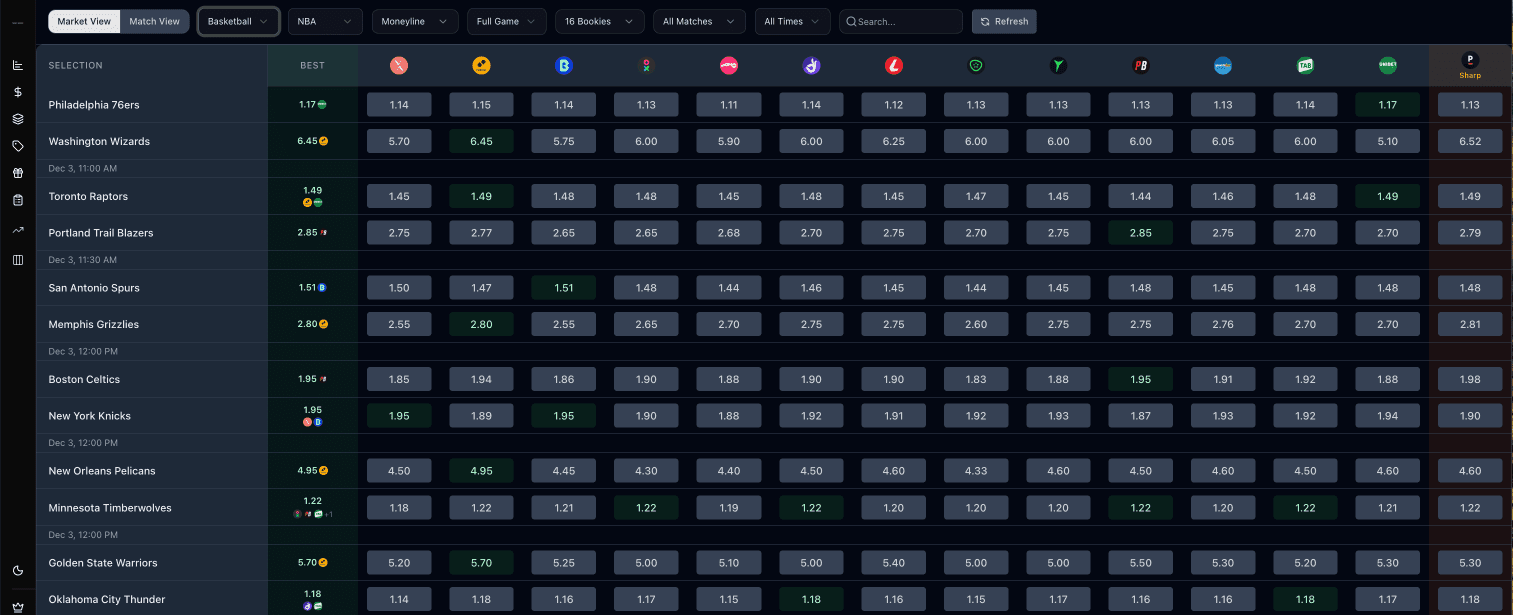Click Washington Wizards 6.52 Sharp odds
This screenshot has width=1513, height=615.
(1470, 141)
